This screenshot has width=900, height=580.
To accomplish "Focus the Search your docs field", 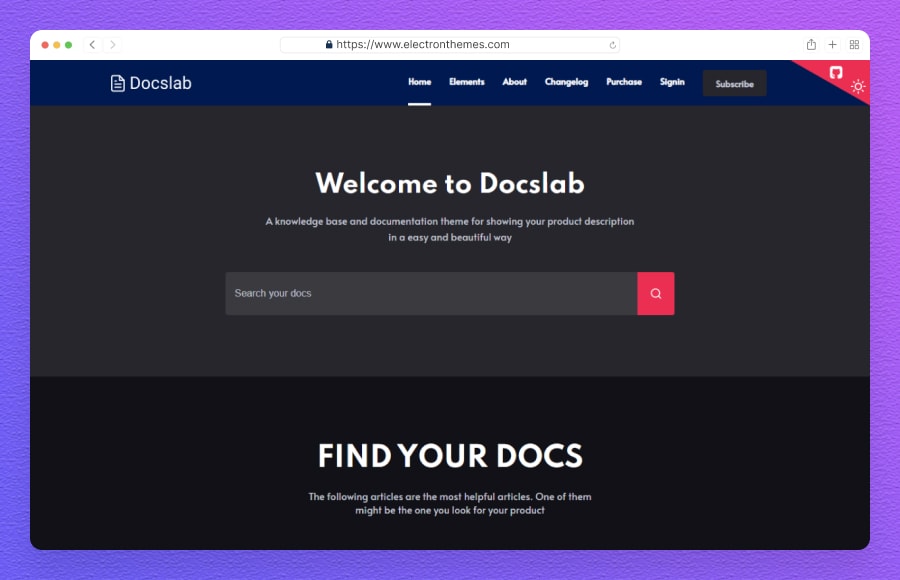I will pyautogui.click(x=431, y=293).
